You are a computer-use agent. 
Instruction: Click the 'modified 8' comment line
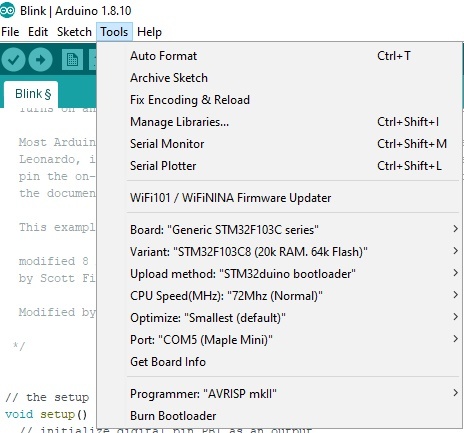tap(54, 261)
